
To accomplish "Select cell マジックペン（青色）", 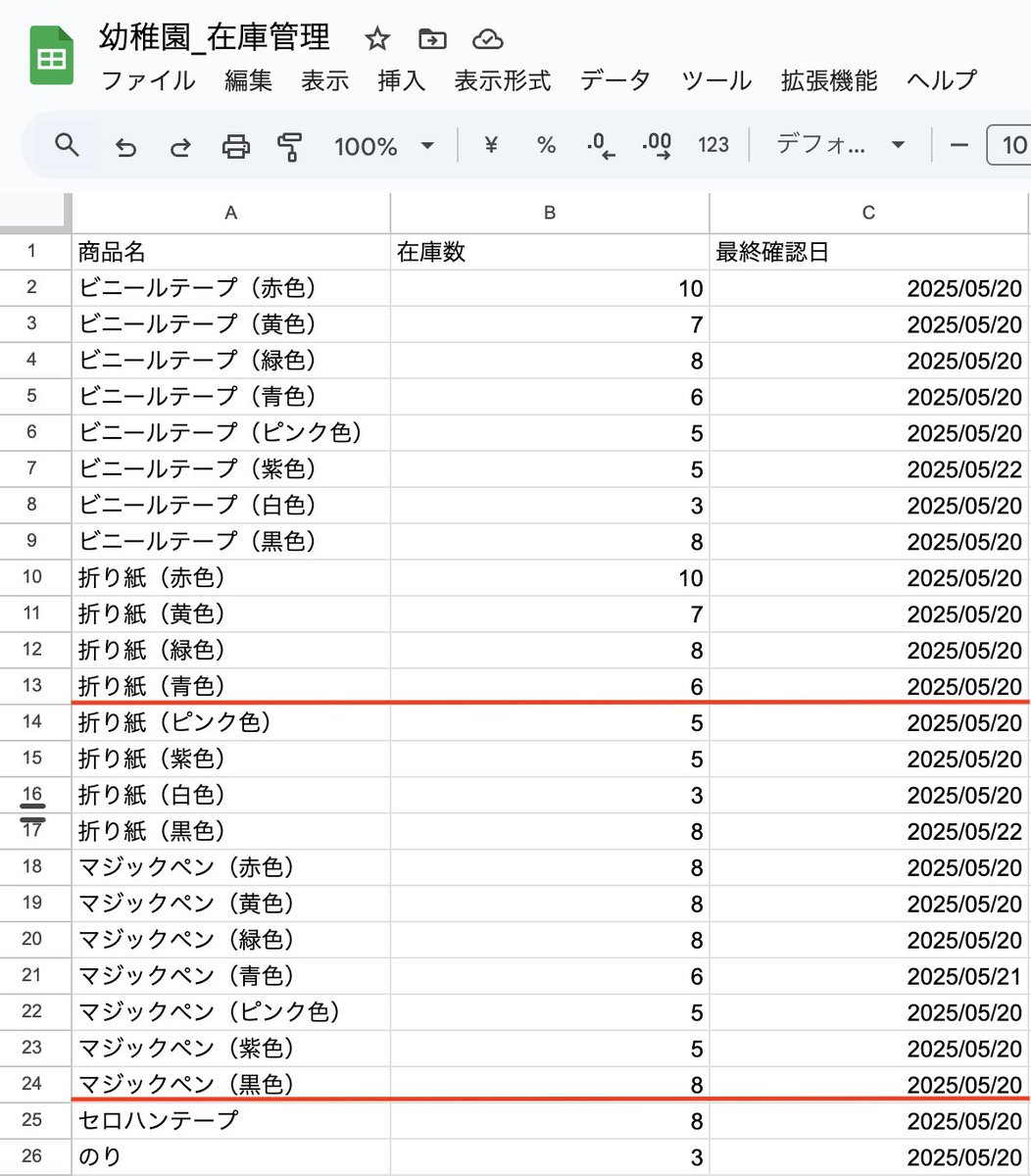I will (231, 975).
